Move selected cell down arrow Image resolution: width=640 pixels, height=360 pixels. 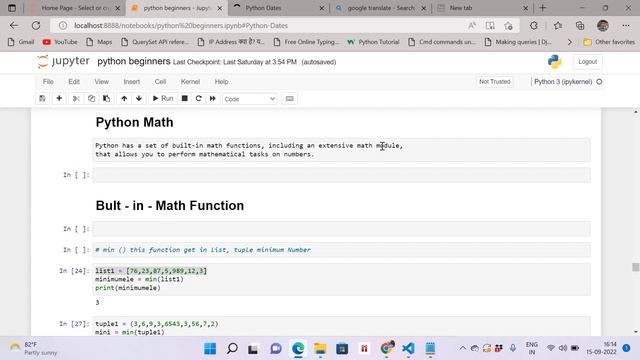tap(139, 99)
